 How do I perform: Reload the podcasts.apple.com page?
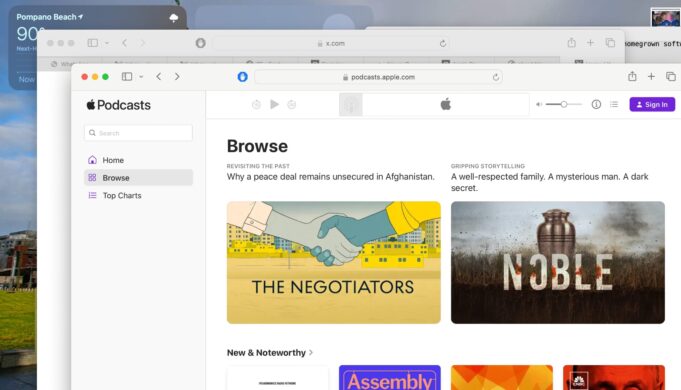click(x=496, y=77)
